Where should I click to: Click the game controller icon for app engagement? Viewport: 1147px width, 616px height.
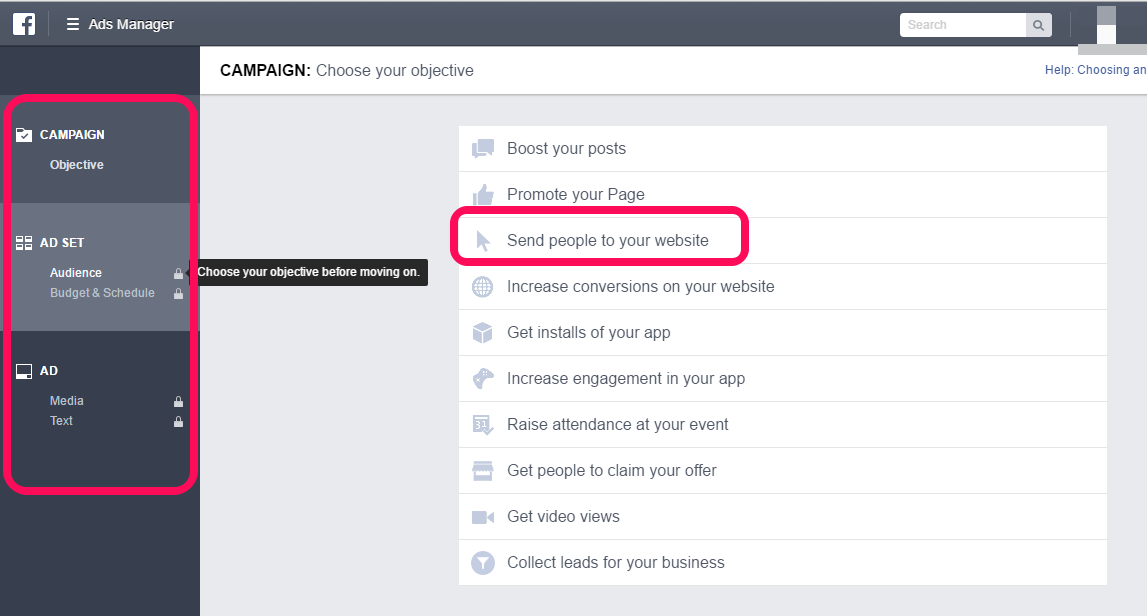483,379
